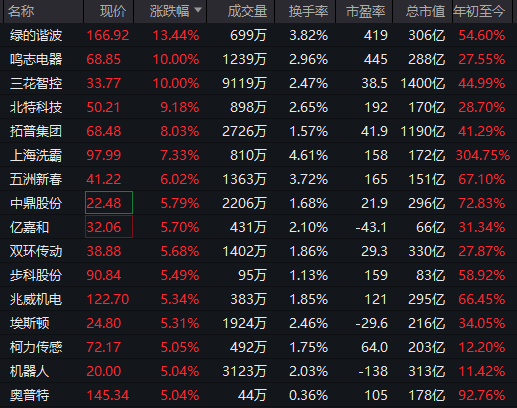This screenshot has width=517, height=408.
Task: Select the 拓普集团 row
Action: tap(258, 131)
